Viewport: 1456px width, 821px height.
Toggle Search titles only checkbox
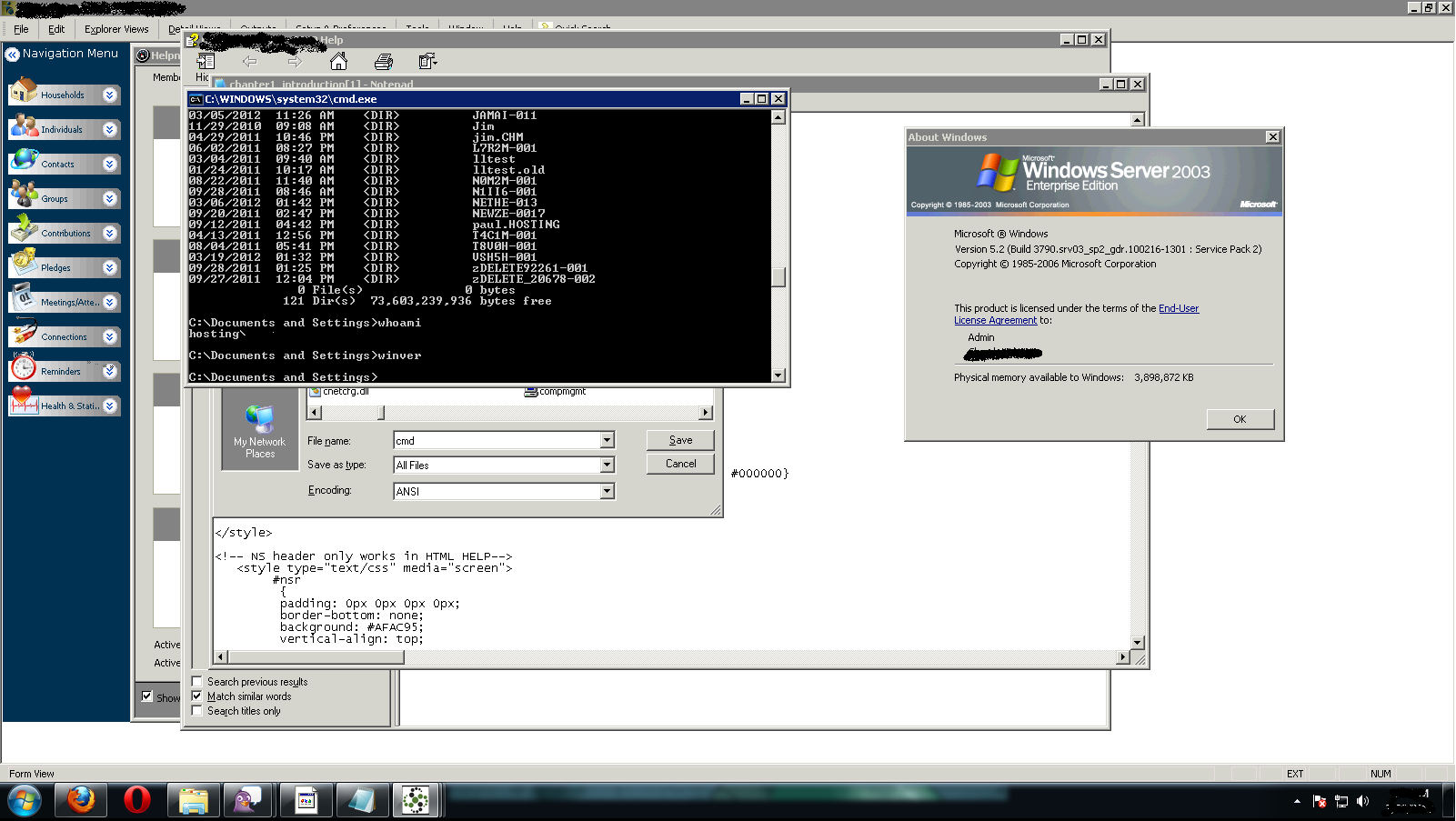(x=196, y=710)
